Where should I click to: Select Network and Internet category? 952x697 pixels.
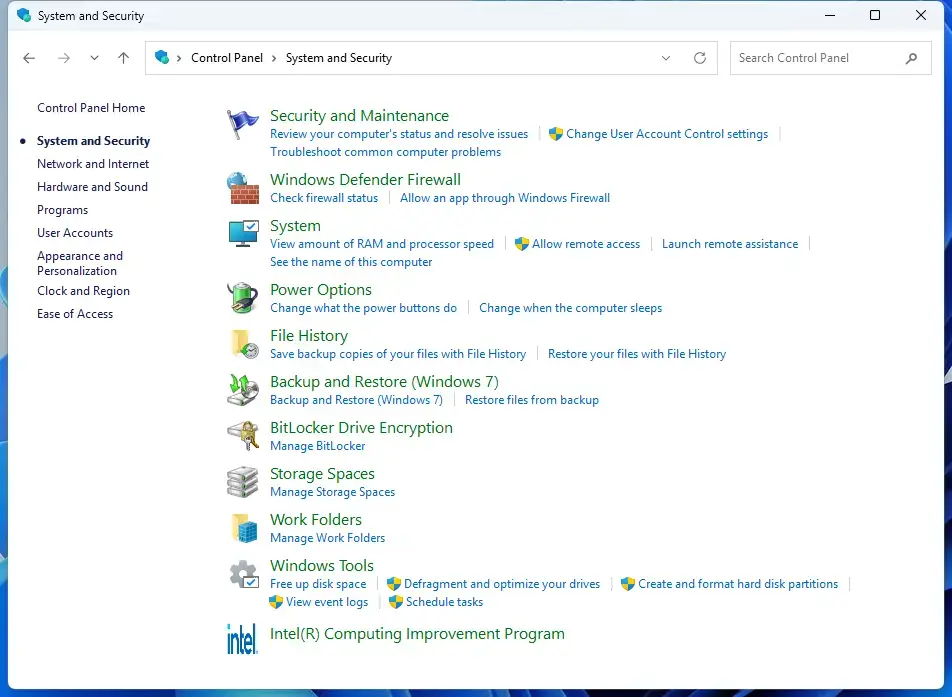[93, 164]
